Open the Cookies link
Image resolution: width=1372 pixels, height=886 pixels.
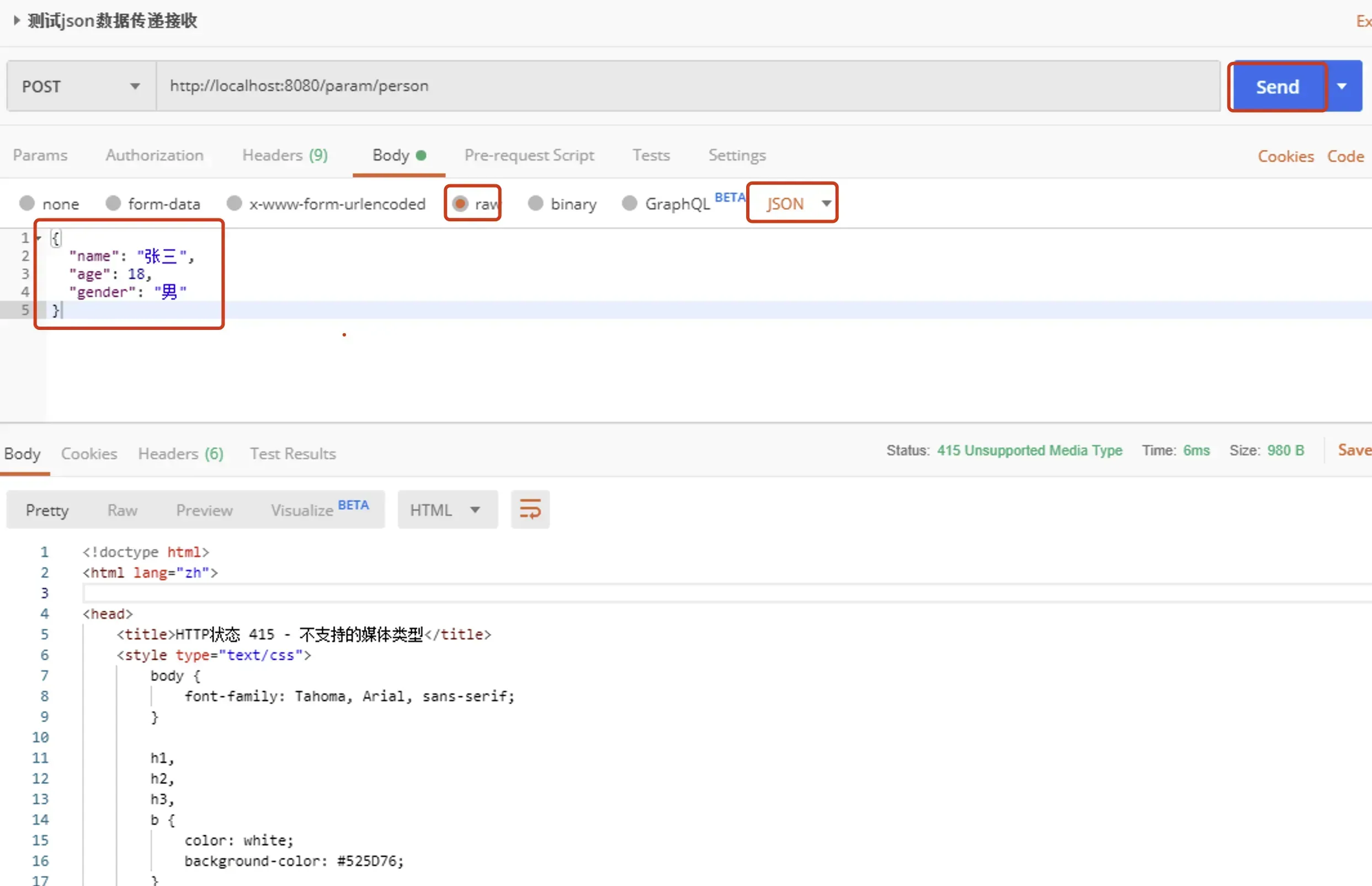coord(1285,157)
